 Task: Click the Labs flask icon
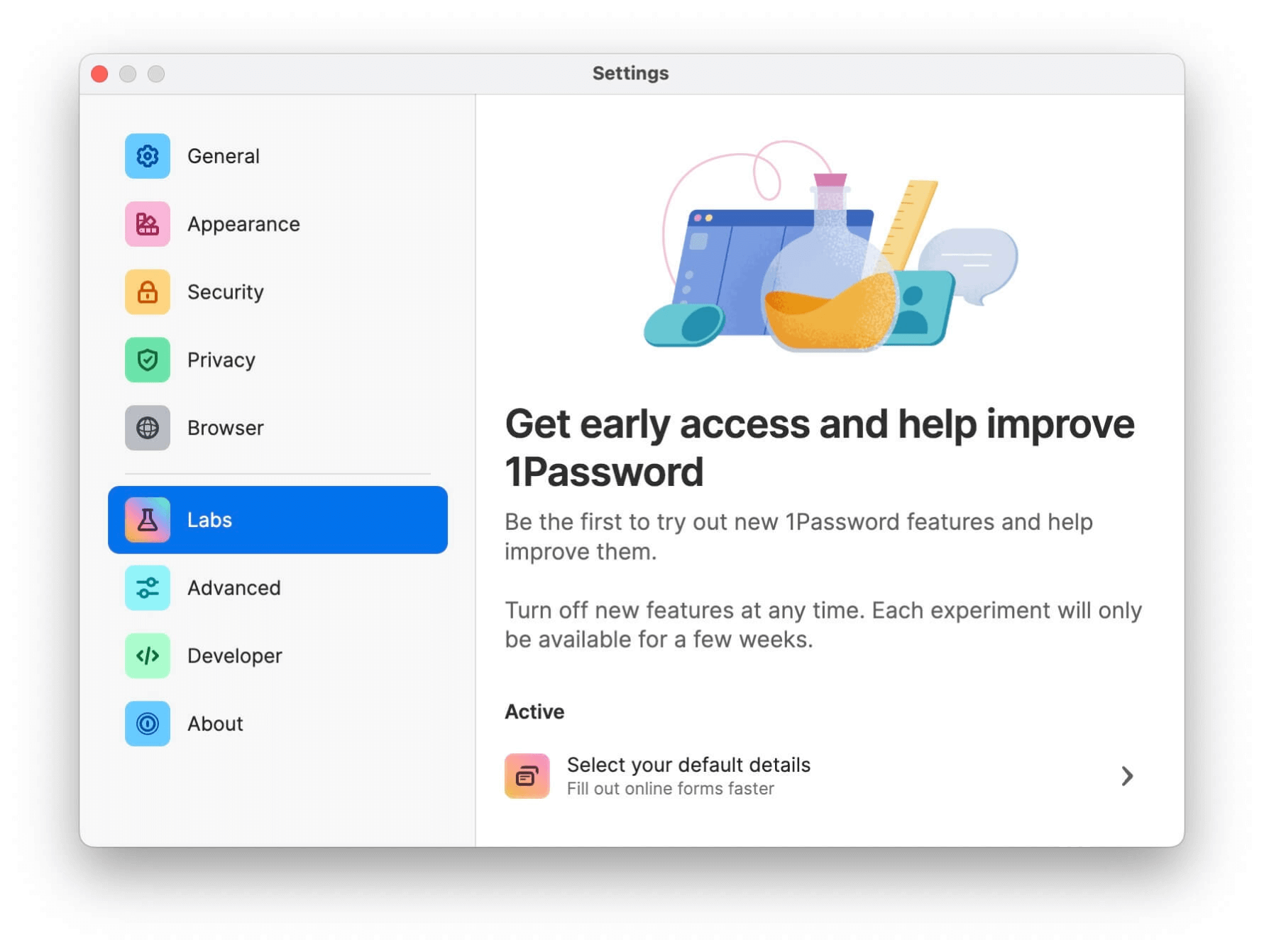point(147,519)
